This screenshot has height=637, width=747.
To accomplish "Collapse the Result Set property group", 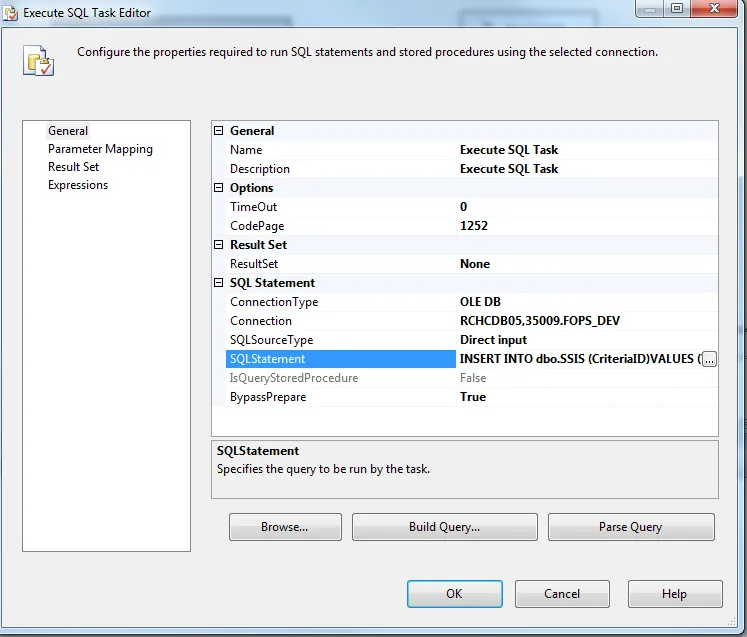I will coord(219,245).
